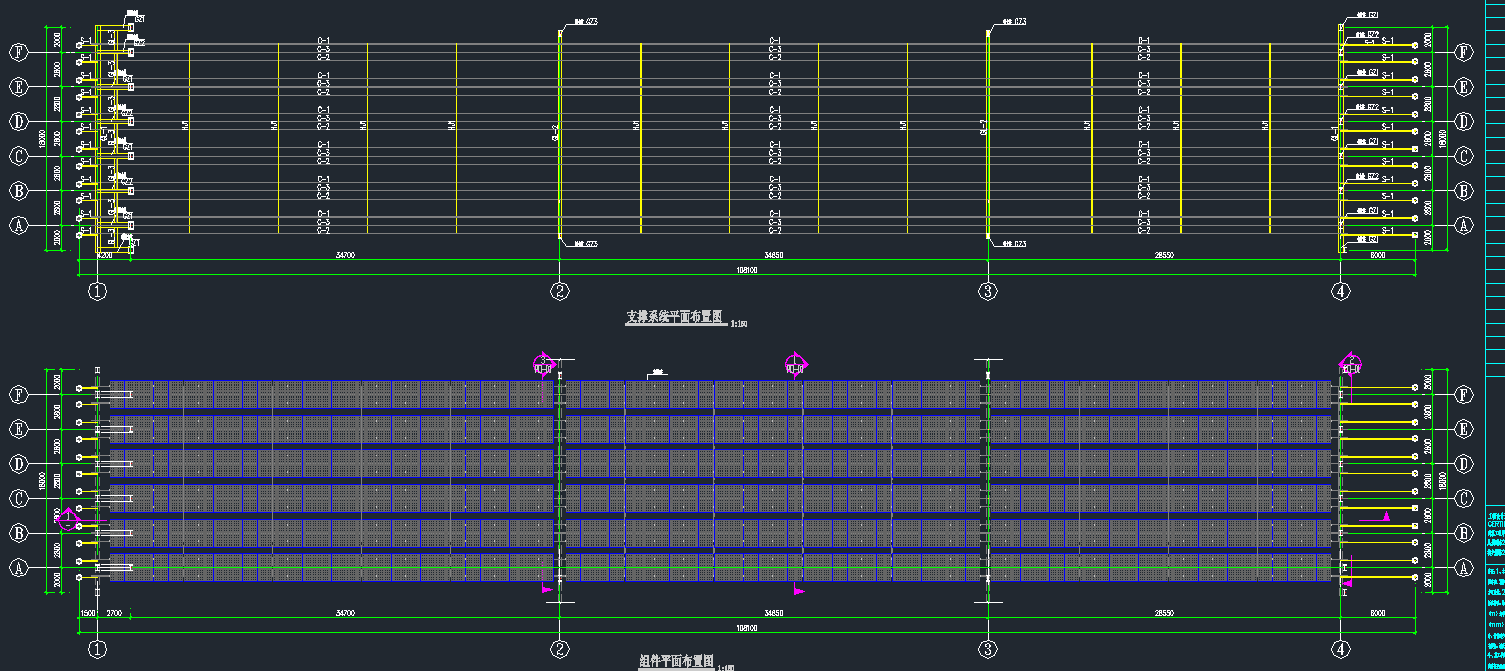Select magenta section marker above lower plan grid 2

(x=544, y=363)
